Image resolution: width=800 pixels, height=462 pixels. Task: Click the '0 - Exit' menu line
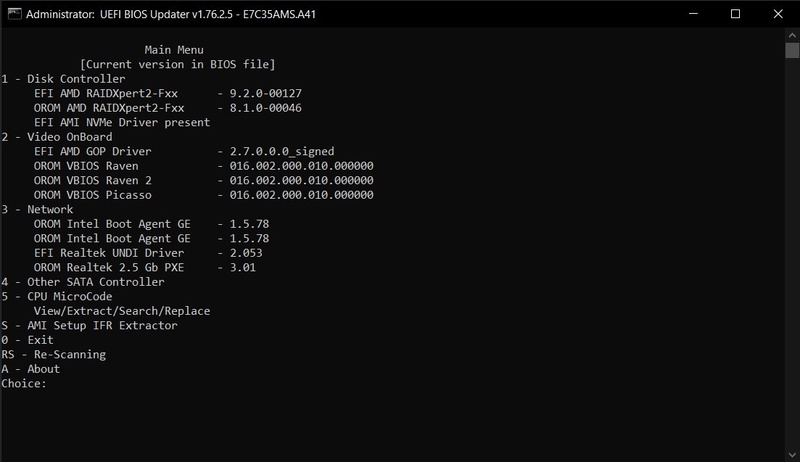click(x=28, y=340)
